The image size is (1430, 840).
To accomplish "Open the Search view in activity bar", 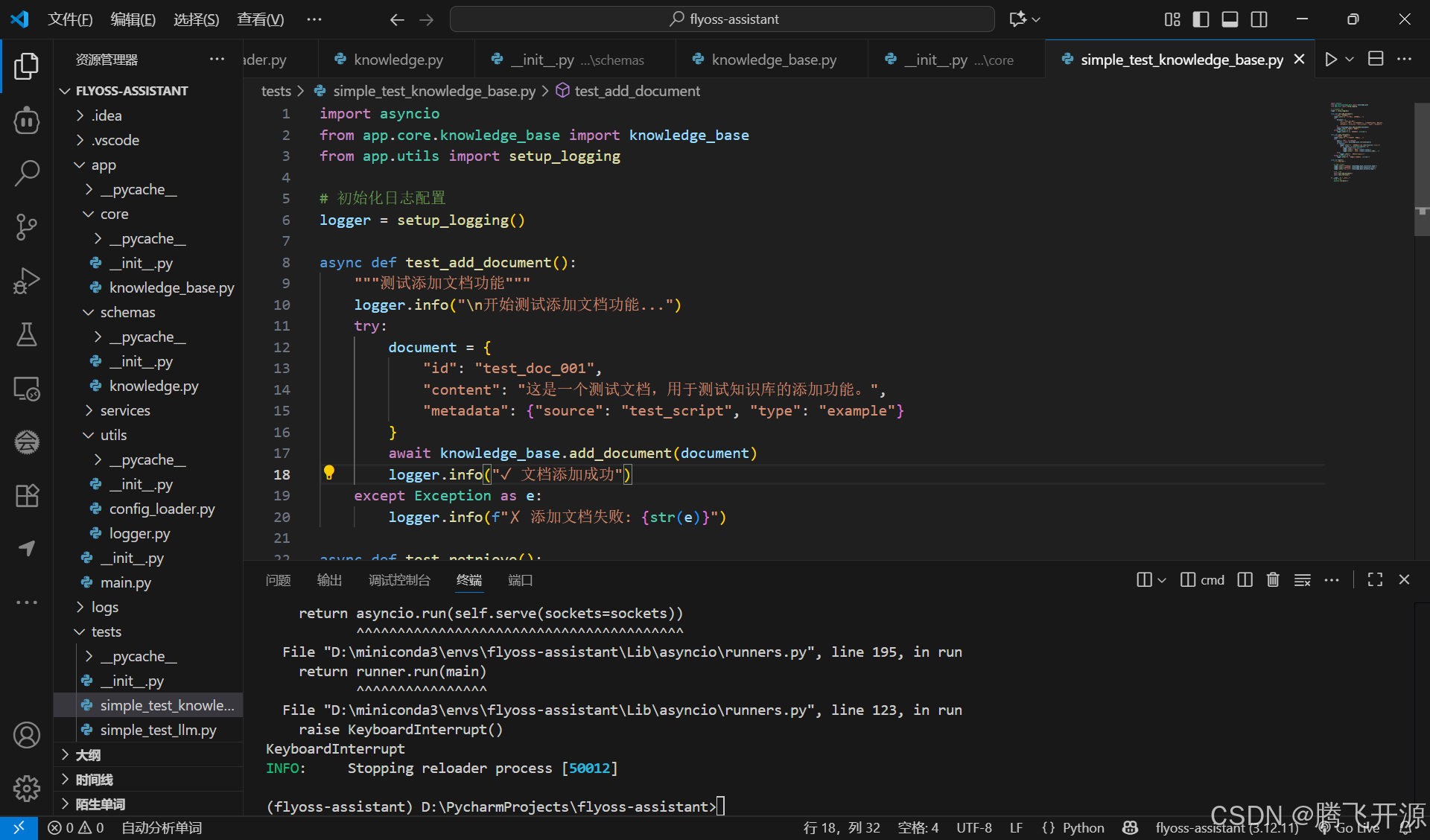I will pos(27,173).
